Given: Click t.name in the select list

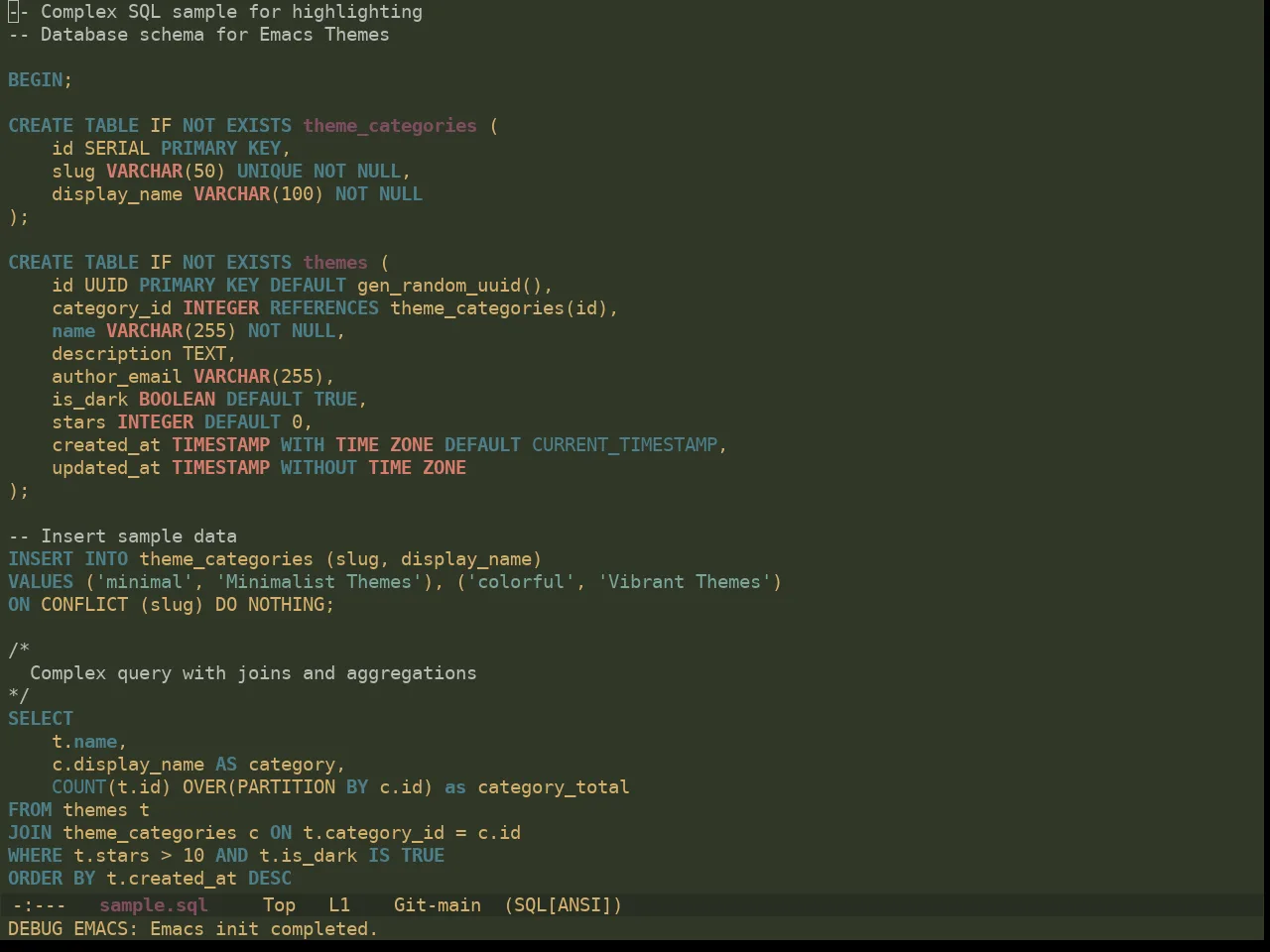Looking at the screenshot, I should [x=84, y=741].
